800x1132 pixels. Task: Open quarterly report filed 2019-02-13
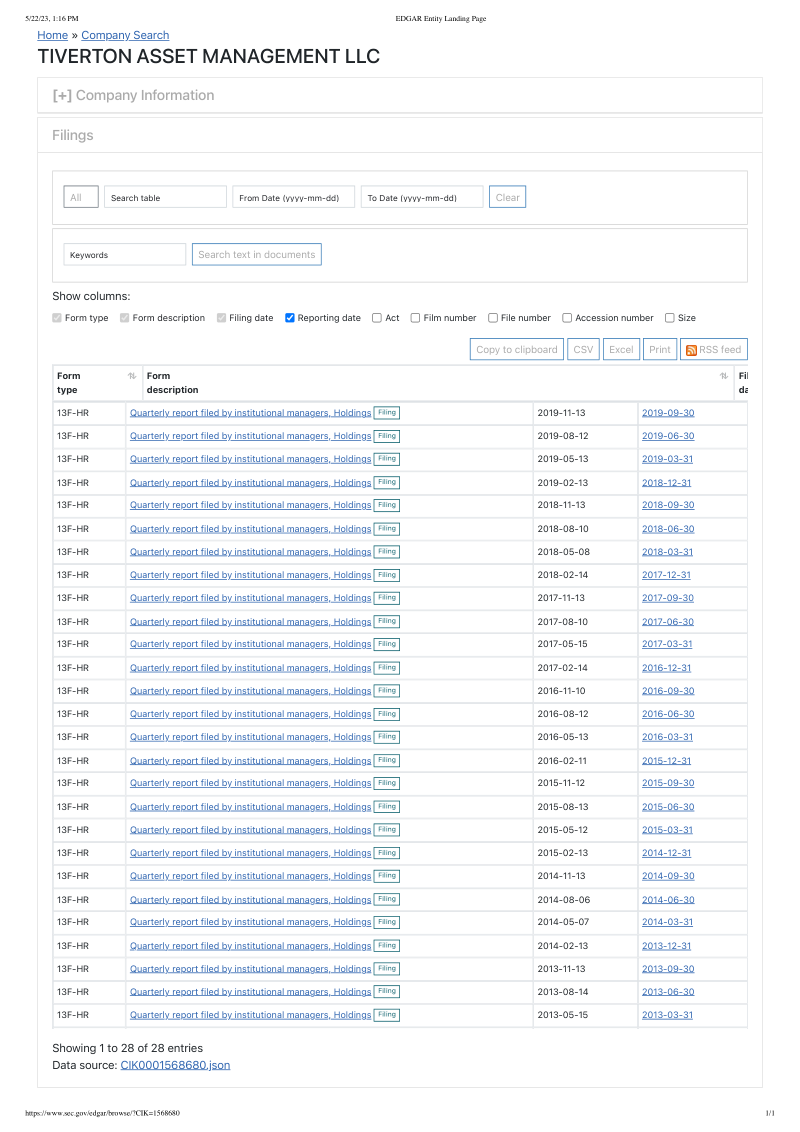[x=251, y=482]
